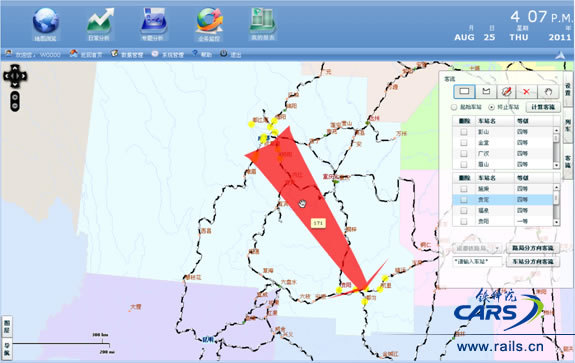Activate the hand pan tool
Image resolution: width=575 pixels, height=363 pixels.
click(548, 92)
